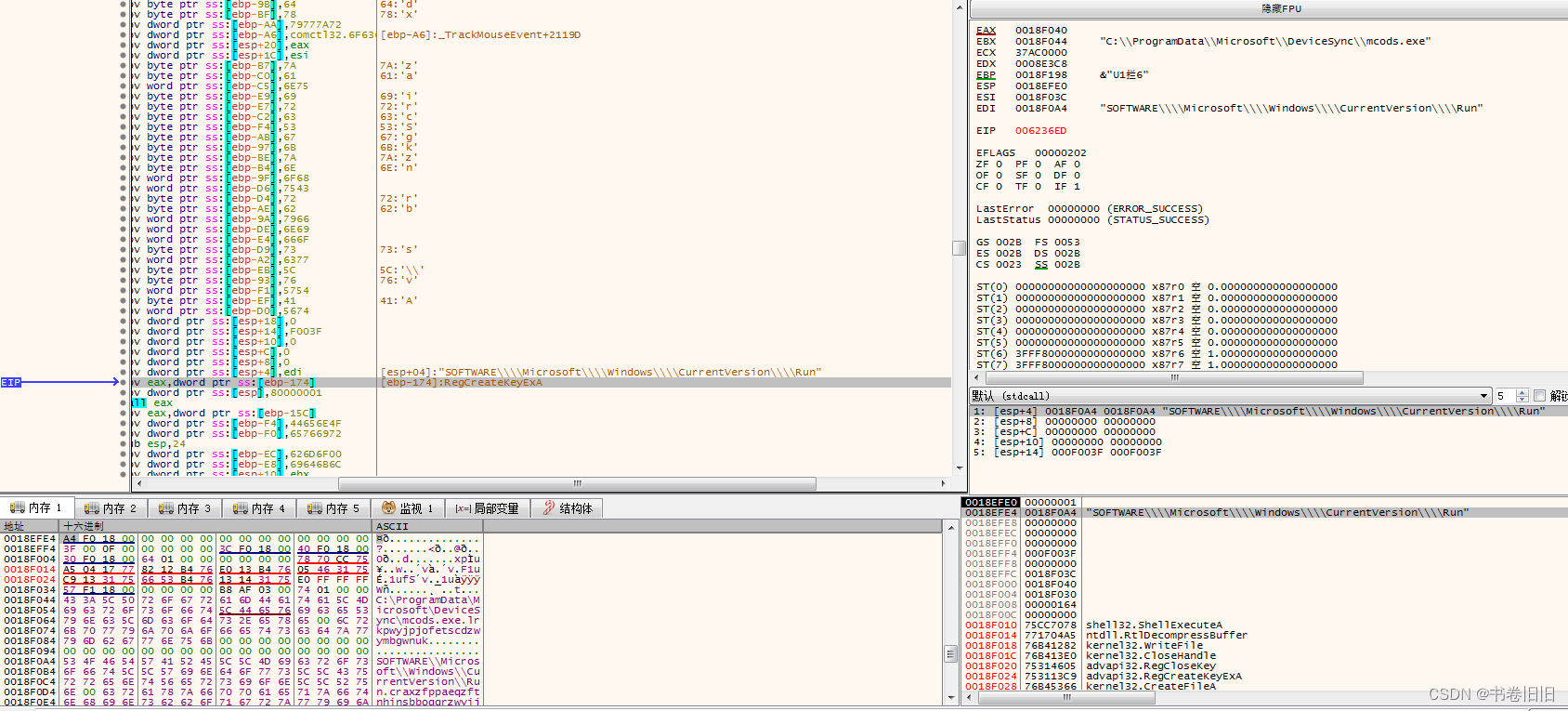This screenshot has height=711, width=1568.
Task: Select the [ebp-A6] _TrackMouseEvent+2119D comment
Action: [480, 35]
